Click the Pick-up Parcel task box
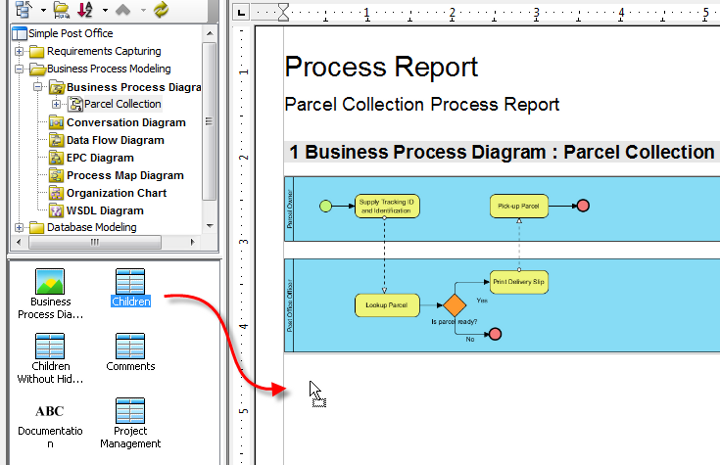This screenshot has height=465, width=720. pyautogui.click(x=519, y=206)
